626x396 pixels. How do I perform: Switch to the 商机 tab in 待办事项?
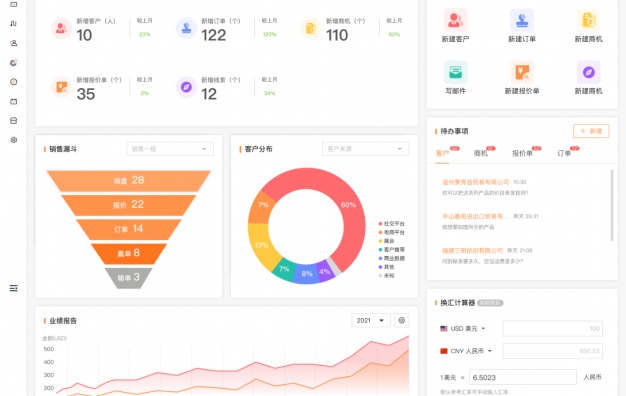480,153
